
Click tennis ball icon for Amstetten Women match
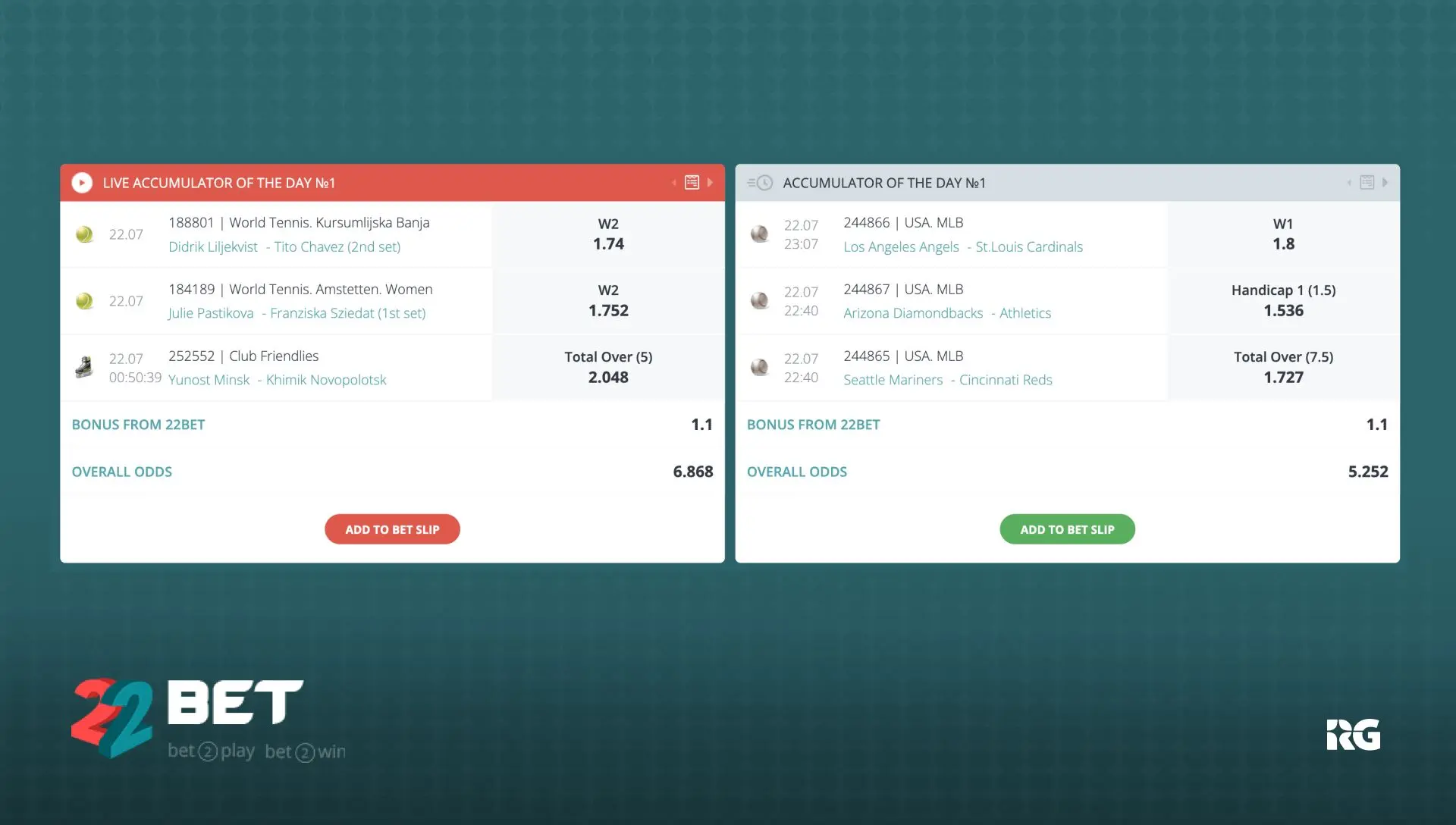(x=84, y=301)
